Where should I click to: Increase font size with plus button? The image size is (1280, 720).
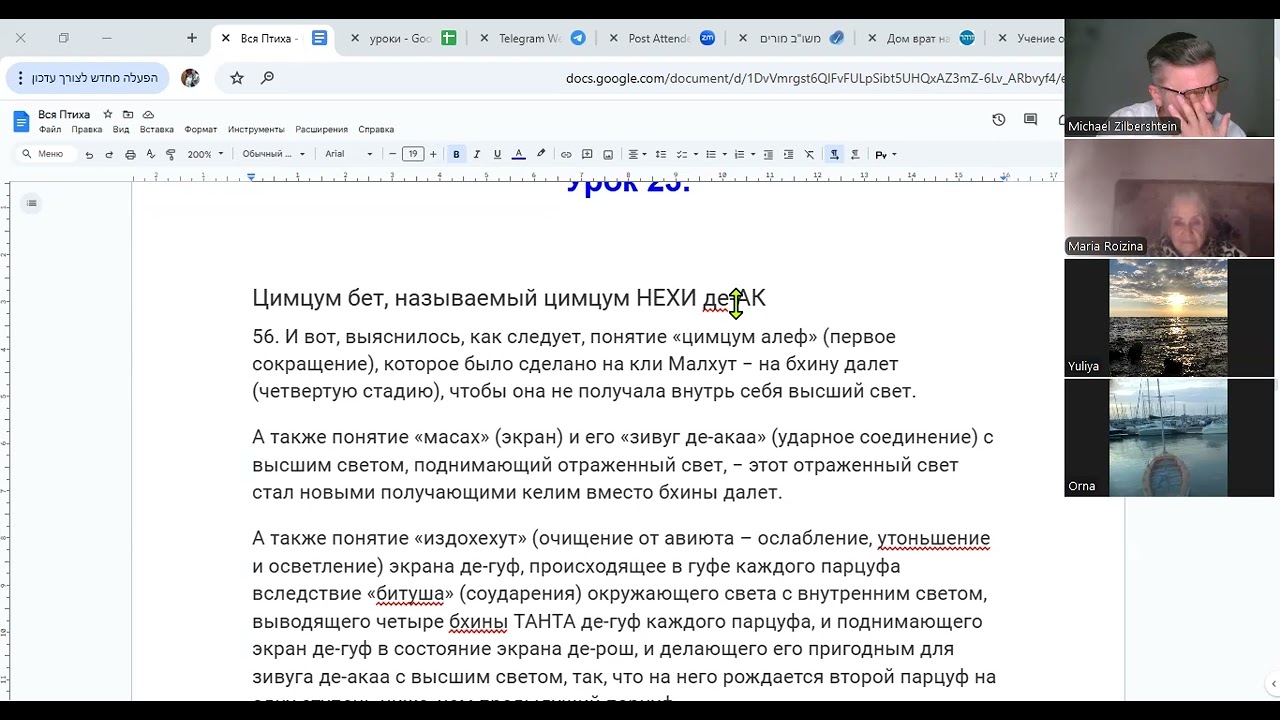coord(433,154)
